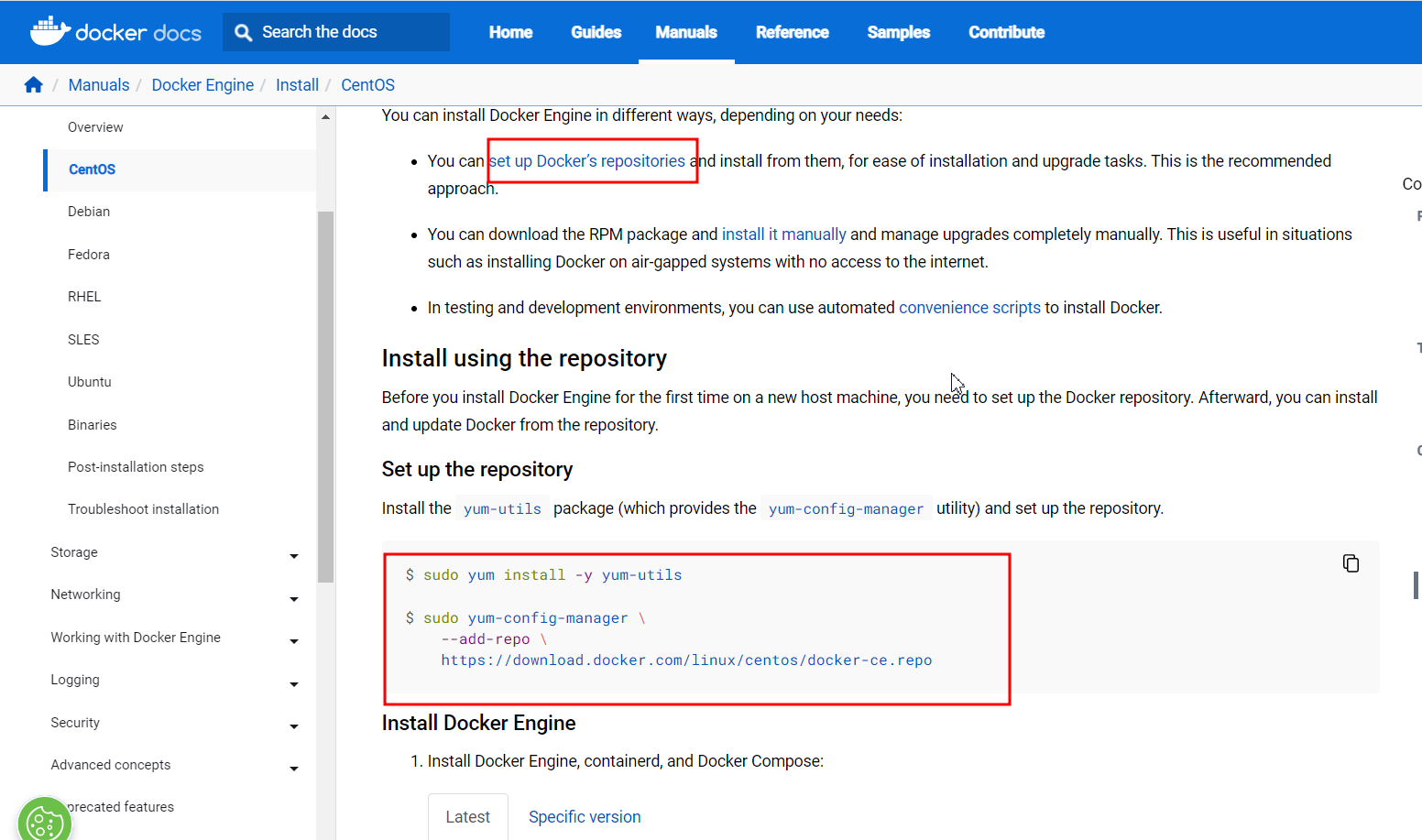Follow the install it manually link
This screenshot has height=840, width=1422.
[784, 235]
